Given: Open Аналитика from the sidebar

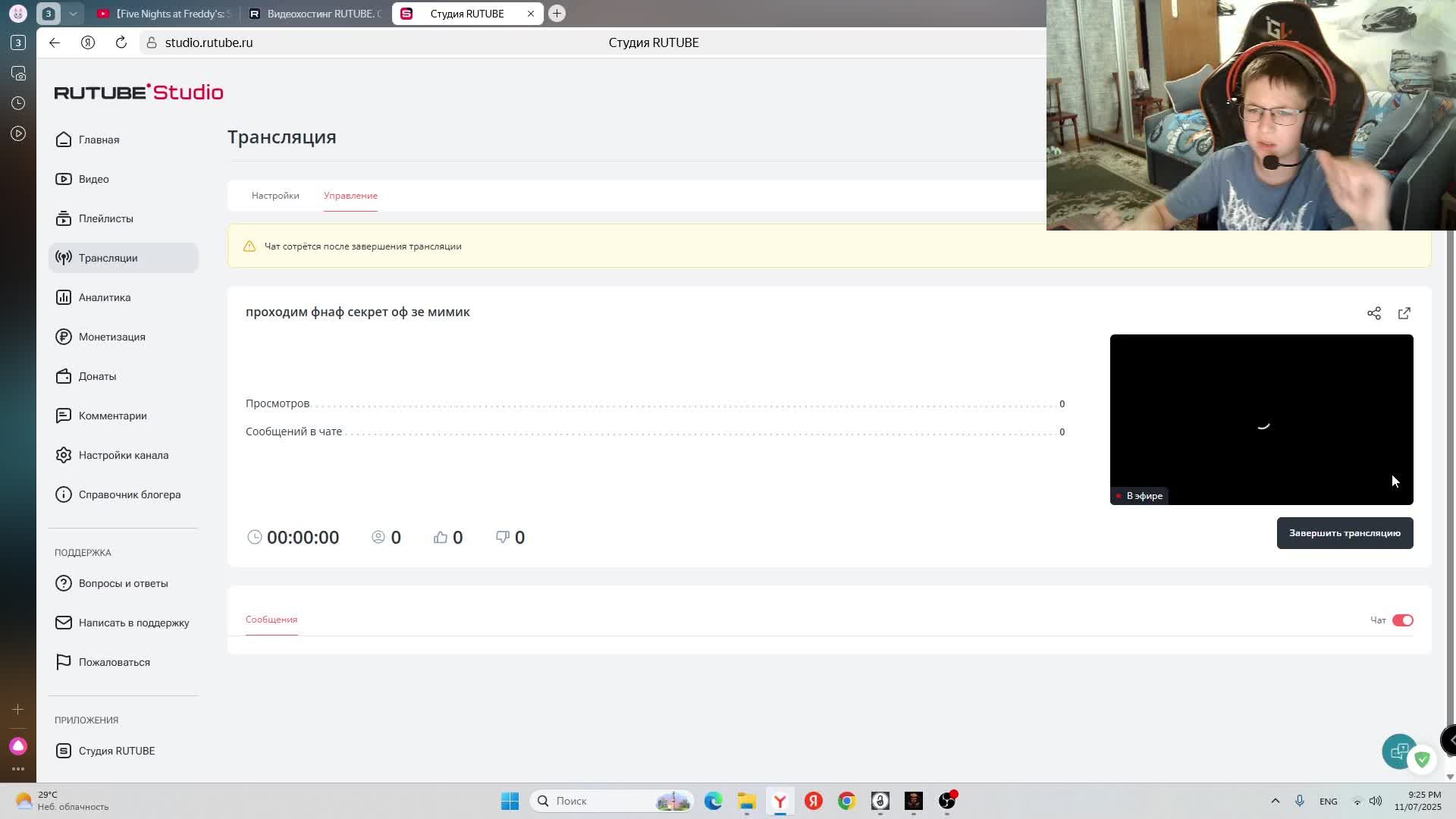Looking at the screenshot, I should (x=104, y=297).
